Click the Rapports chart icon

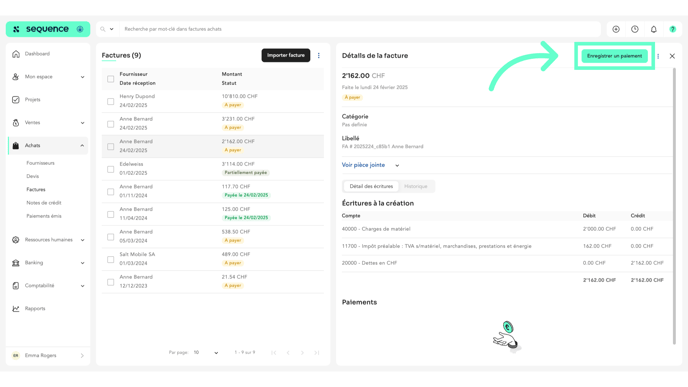[x=16, y=308]
